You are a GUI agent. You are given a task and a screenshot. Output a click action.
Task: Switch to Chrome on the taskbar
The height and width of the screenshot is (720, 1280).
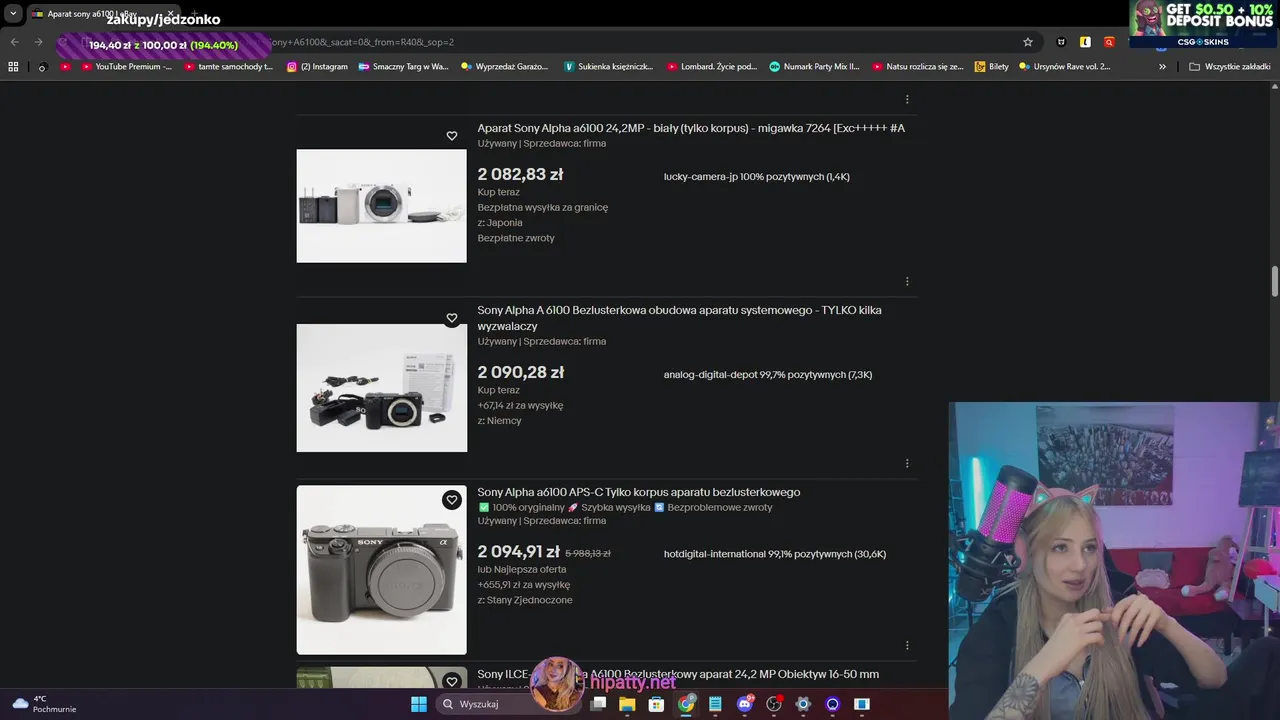coord(686,704)
